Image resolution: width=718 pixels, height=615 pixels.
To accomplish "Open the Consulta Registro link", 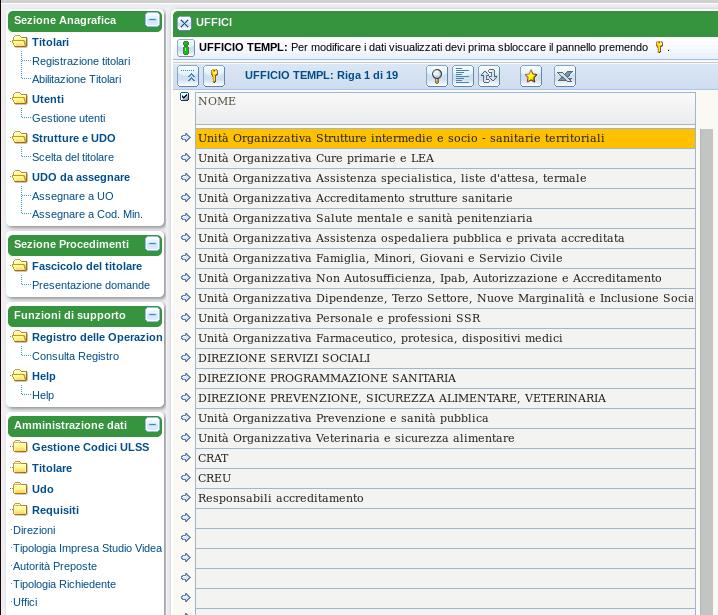I will pyautogui.click(x=75, y=356).
